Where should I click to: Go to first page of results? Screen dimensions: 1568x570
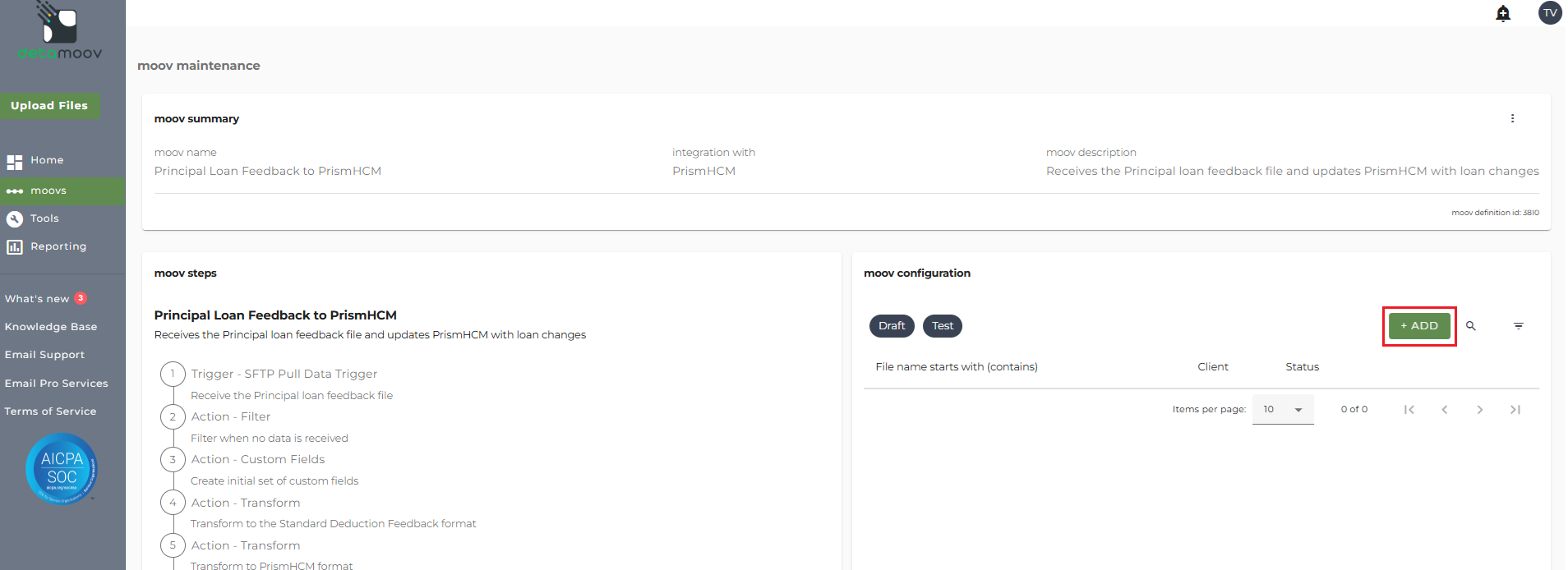(x=1409, y=410)
